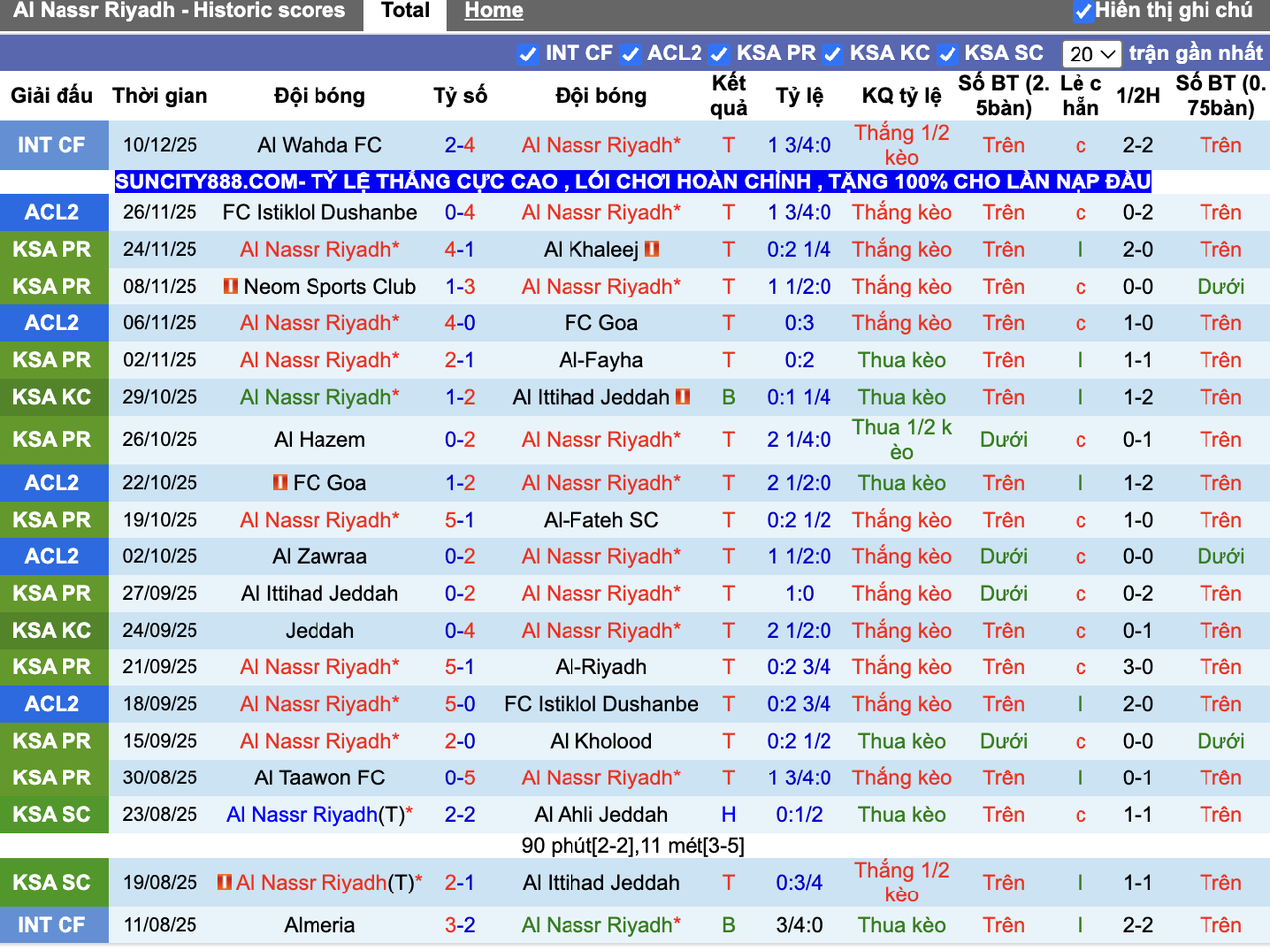
Task: Click the "Thời gian" column header
Action: click(x=160, y=96)
